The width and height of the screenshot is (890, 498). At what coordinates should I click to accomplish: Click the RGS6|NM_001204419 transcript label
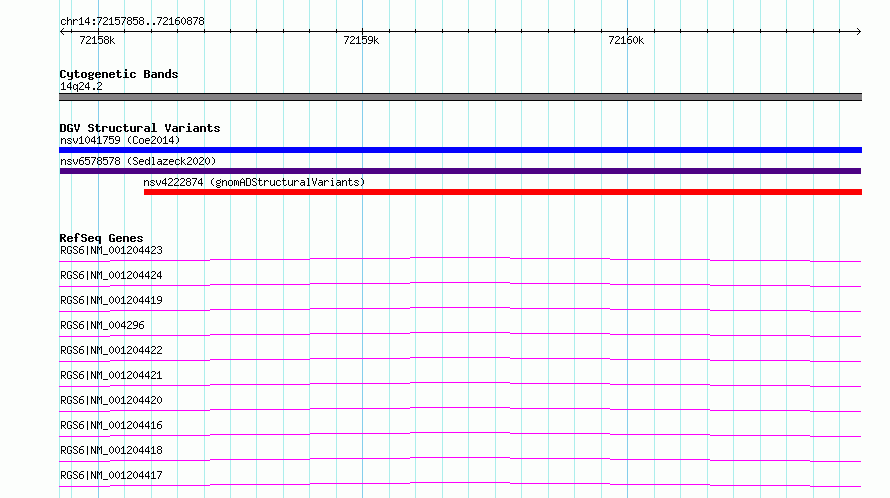111,300
